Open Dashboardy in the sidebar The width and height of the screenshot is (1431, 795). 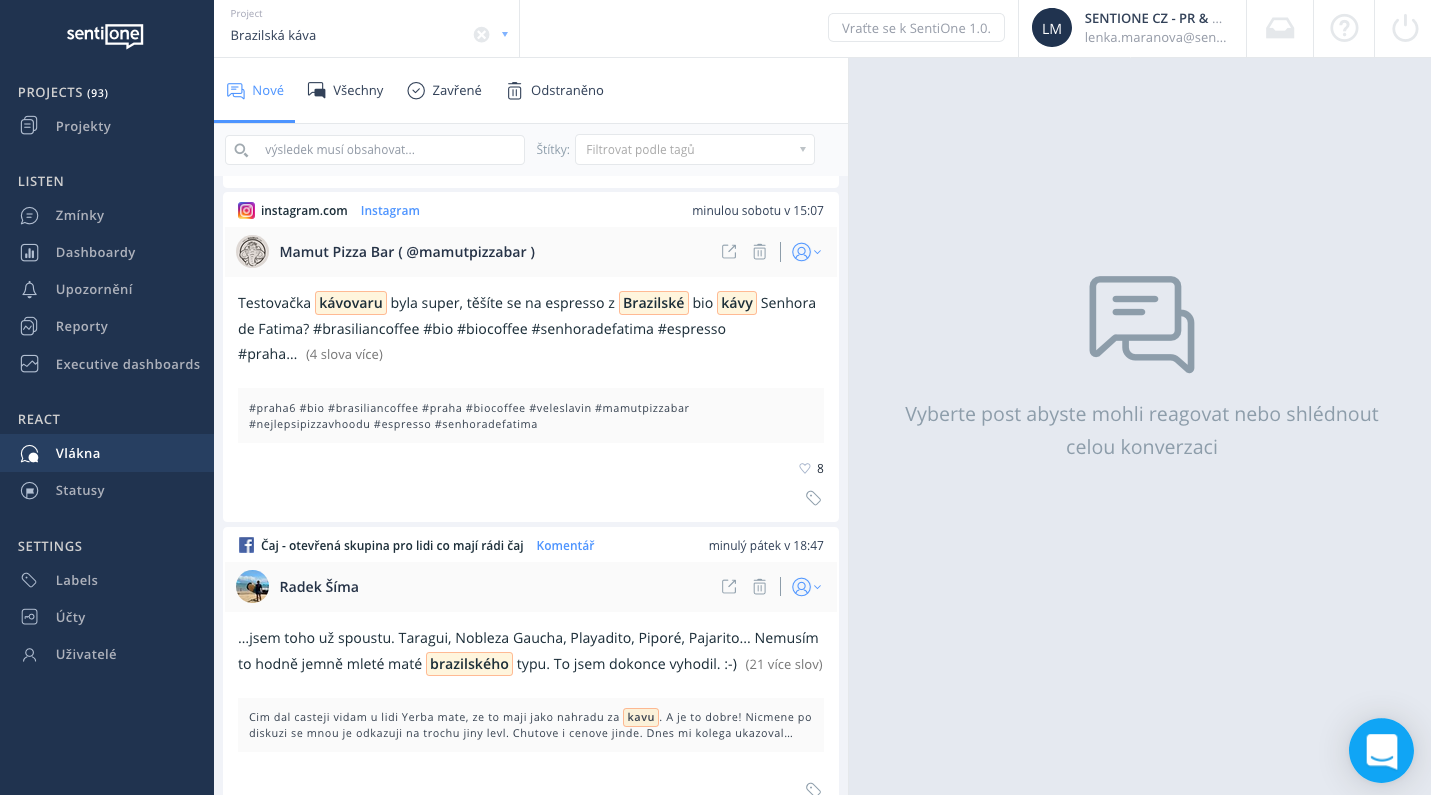pos(95,253)
